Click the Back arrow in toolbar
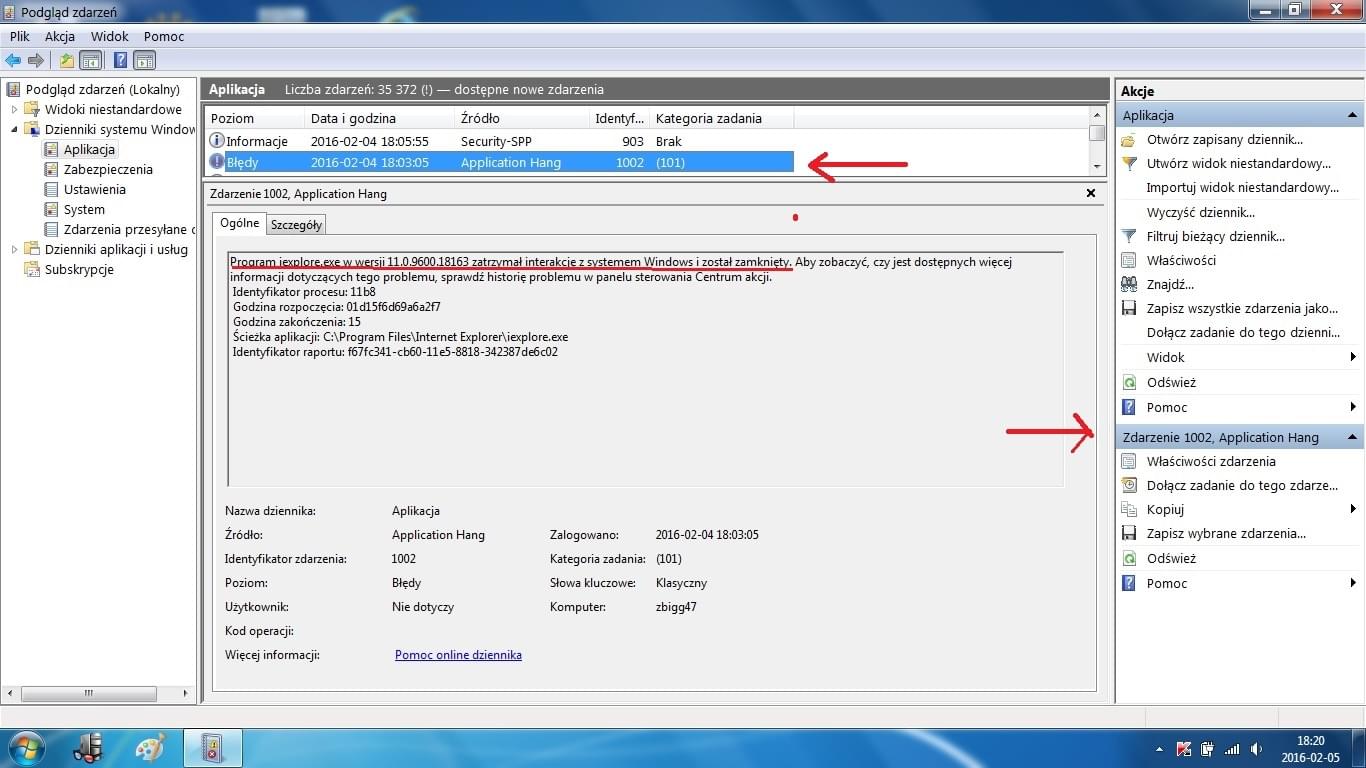1366x768 pixels. (x=13, y=60)
